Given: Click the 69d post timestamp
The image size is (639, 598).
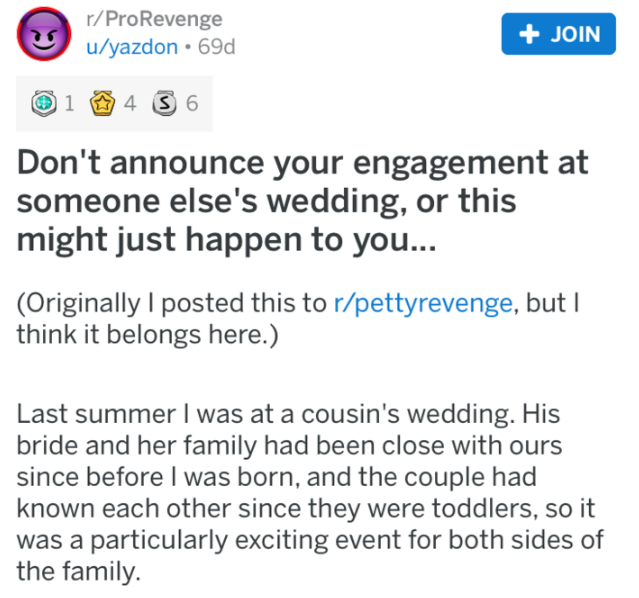Looking at the screenshot, I should coord(216,47).
